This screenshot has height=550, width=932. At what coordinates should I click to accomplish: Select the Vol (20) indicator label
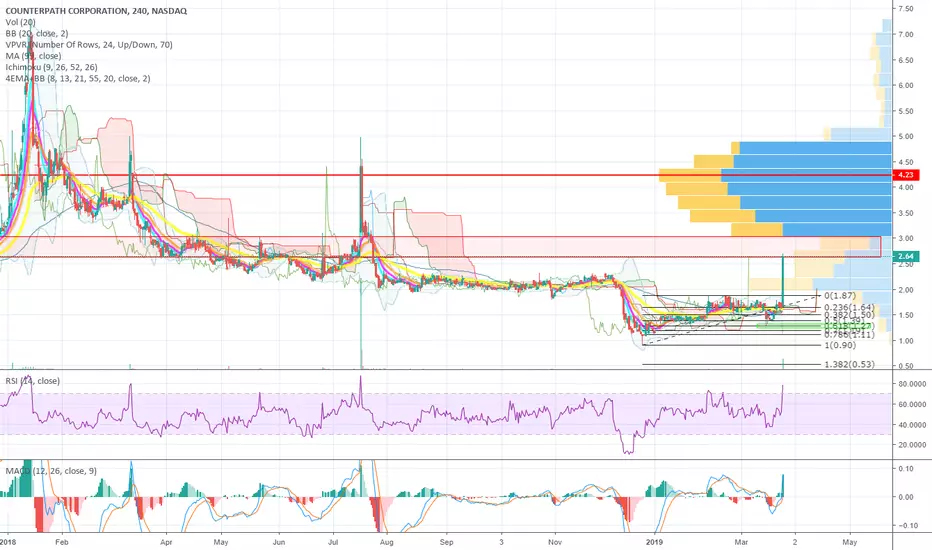point(20,22)
